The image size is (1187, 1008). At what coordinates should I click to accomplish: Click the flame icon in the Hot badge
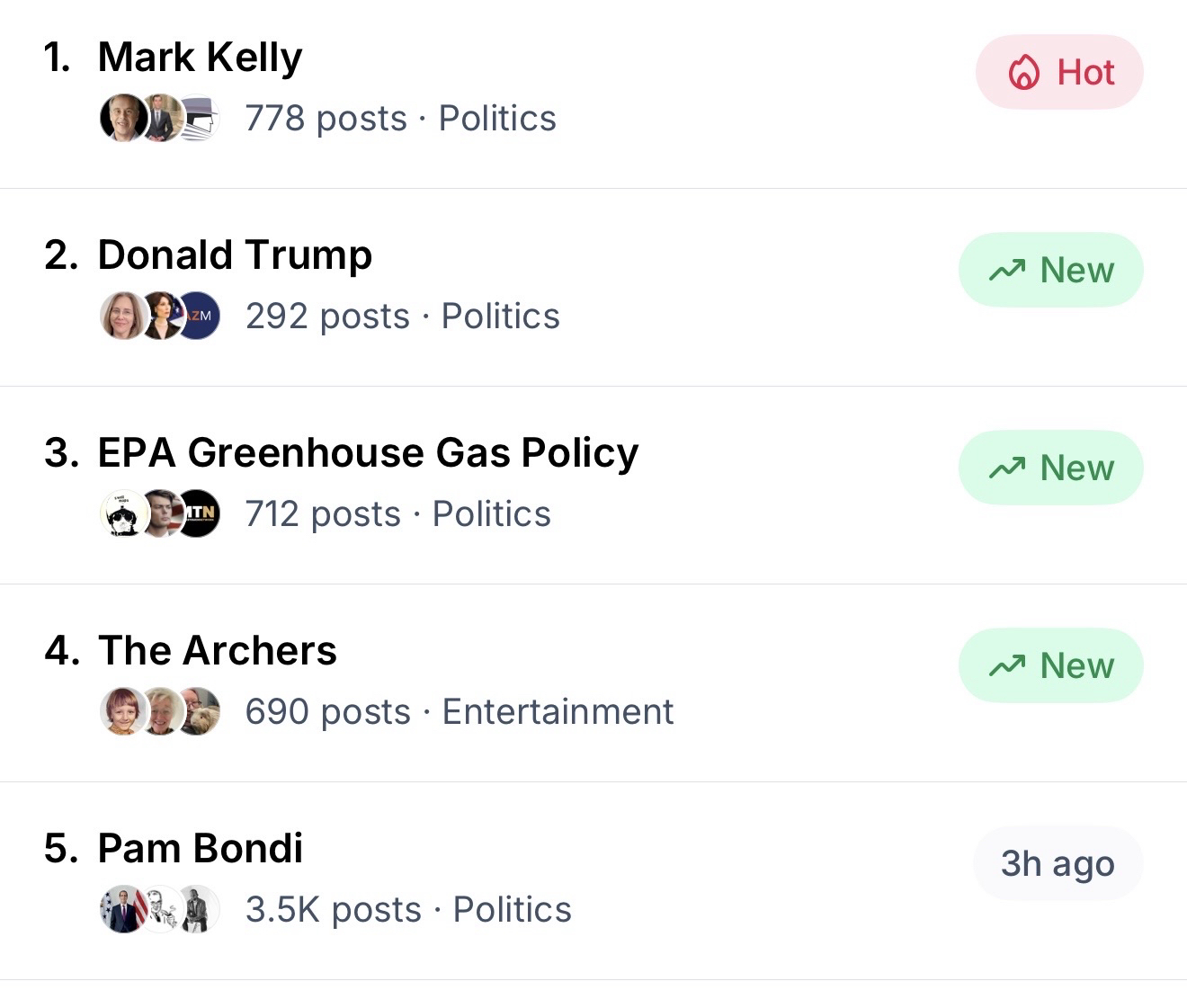tap(1023, 73)
